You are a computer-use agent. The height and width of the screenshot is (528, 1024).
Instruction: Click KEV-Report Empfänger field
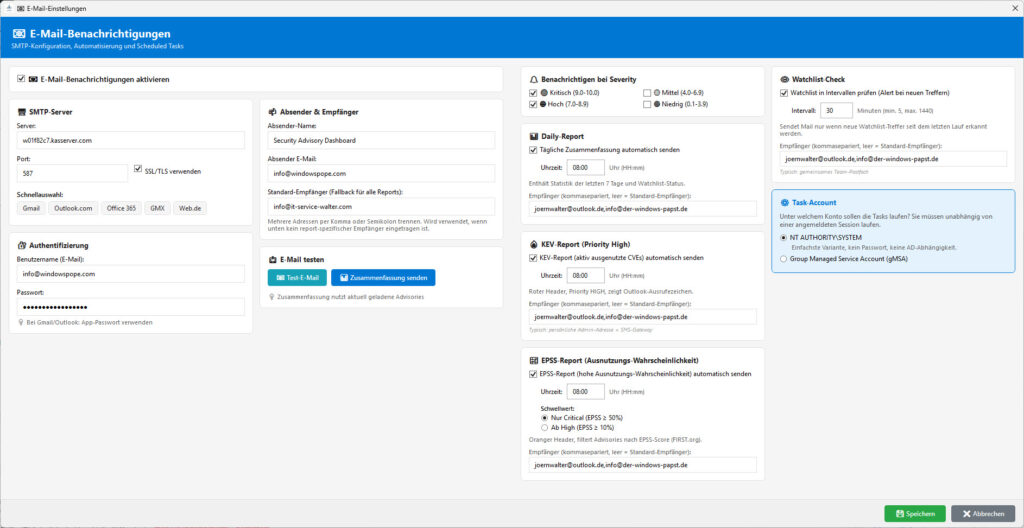click(x=643, y=316)
